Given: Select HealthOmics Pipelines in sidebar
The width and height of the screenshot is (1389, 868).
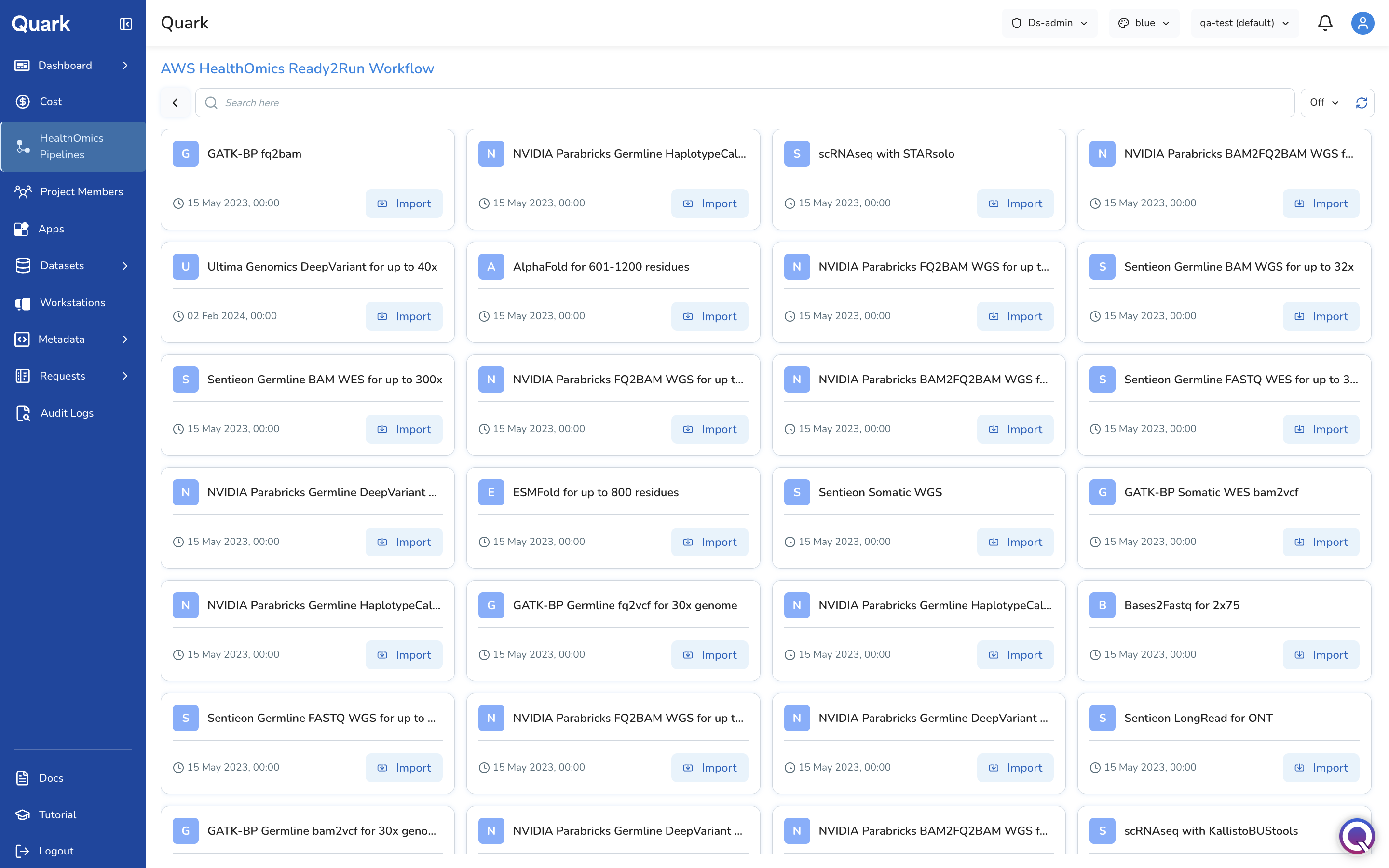Looking at the screenshot, I should (x=73, y=147).
